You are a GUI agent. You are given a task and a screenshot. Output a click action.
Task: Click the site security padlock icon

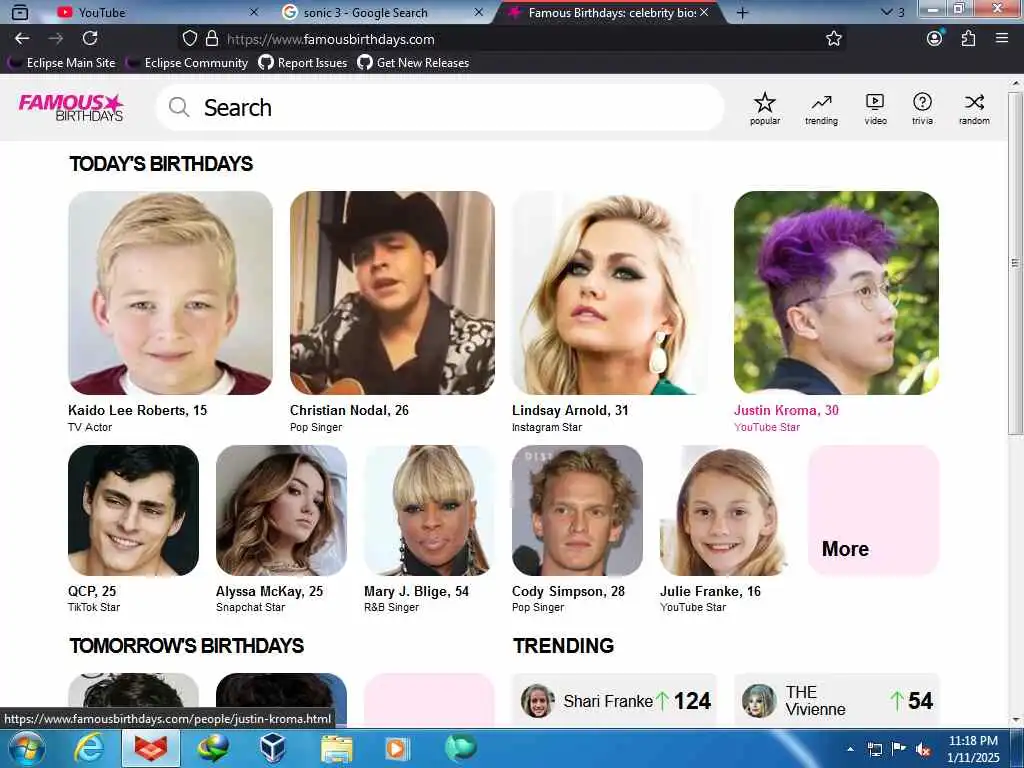[212, 39]
